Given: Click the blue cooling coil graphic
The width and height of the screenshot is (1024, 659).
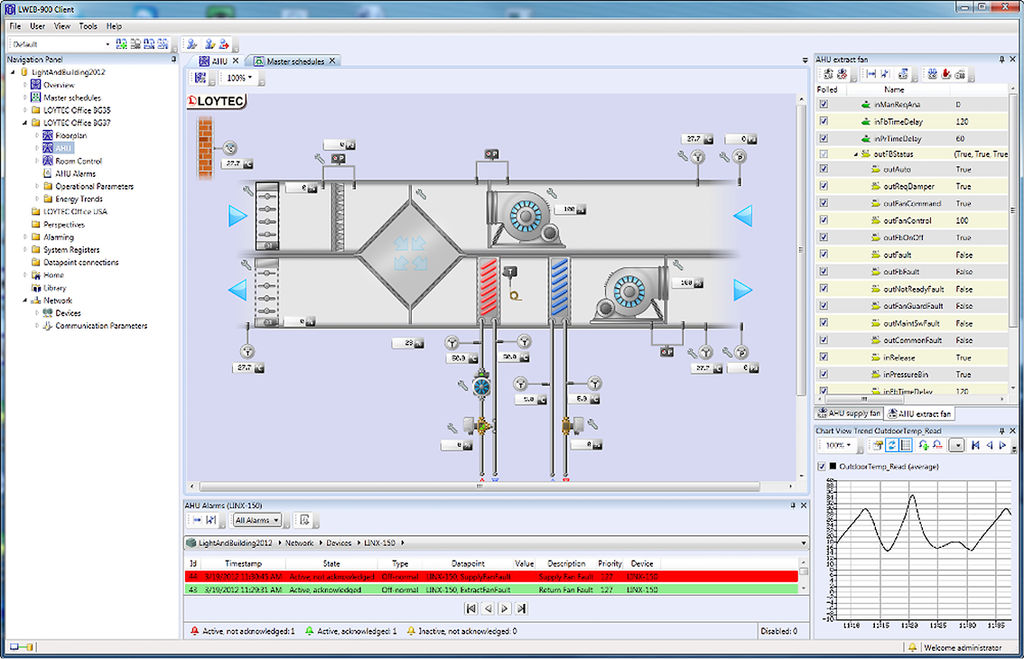Looking at the screenshot, I should pos(559,287).
